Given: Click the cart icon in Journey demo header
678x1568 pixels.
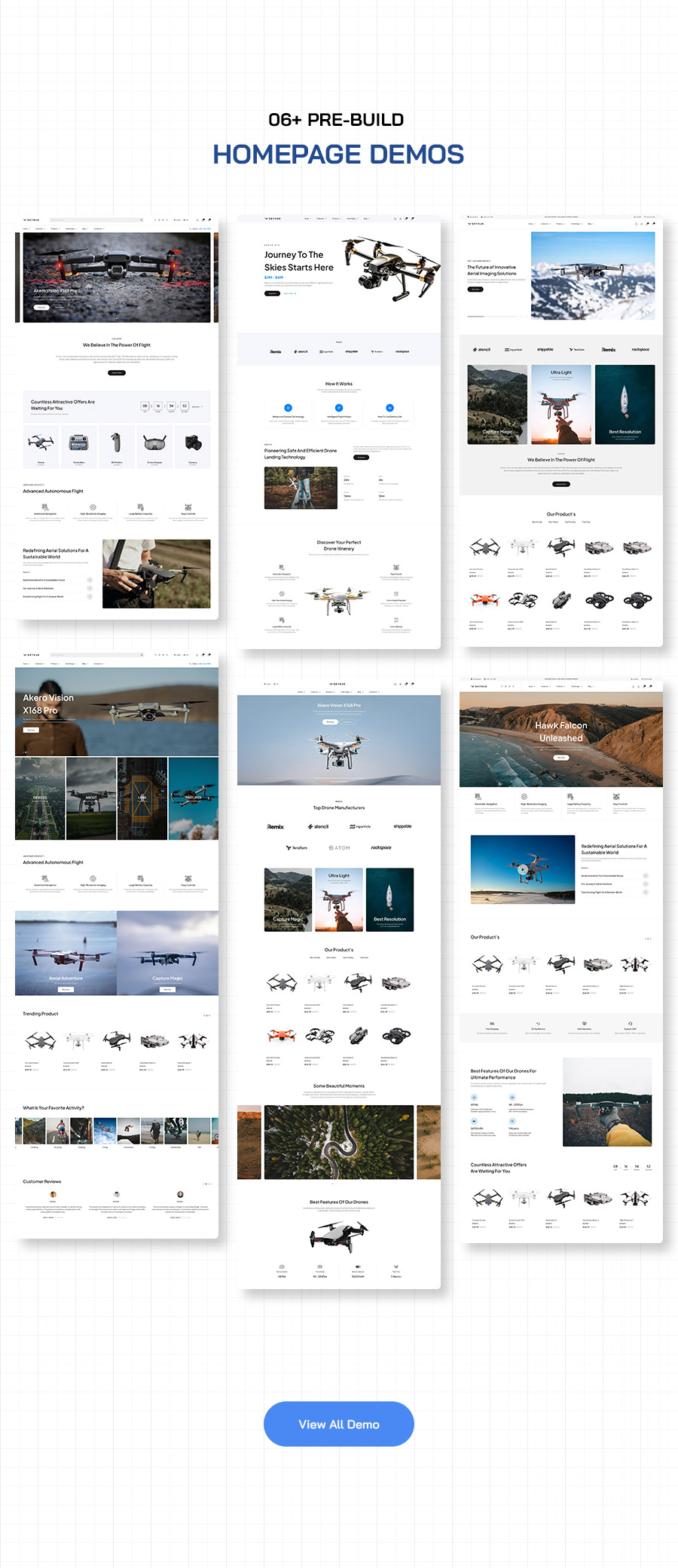Looking at the screenshot, I should pos(412,219).
